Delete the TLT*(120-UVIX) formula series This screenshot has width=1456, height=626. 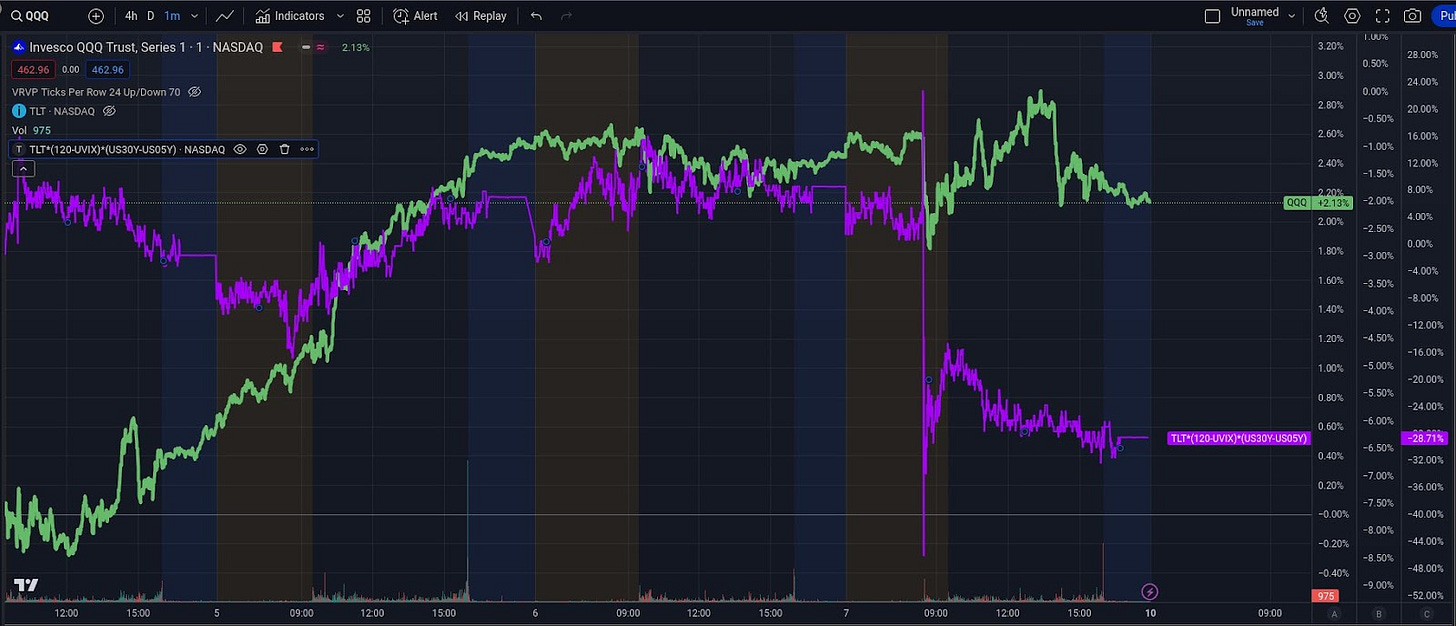pos(284,149)
